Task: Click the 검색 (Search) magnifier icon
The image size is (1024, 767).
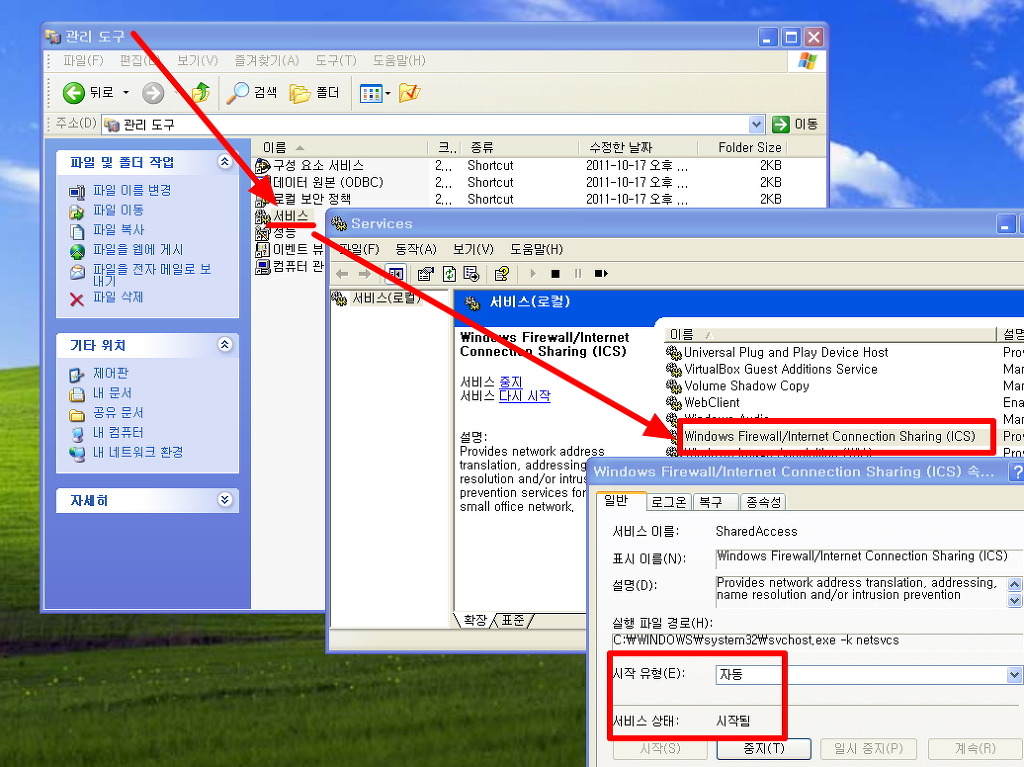Action: pyautogui.click(x=238, y=93)
